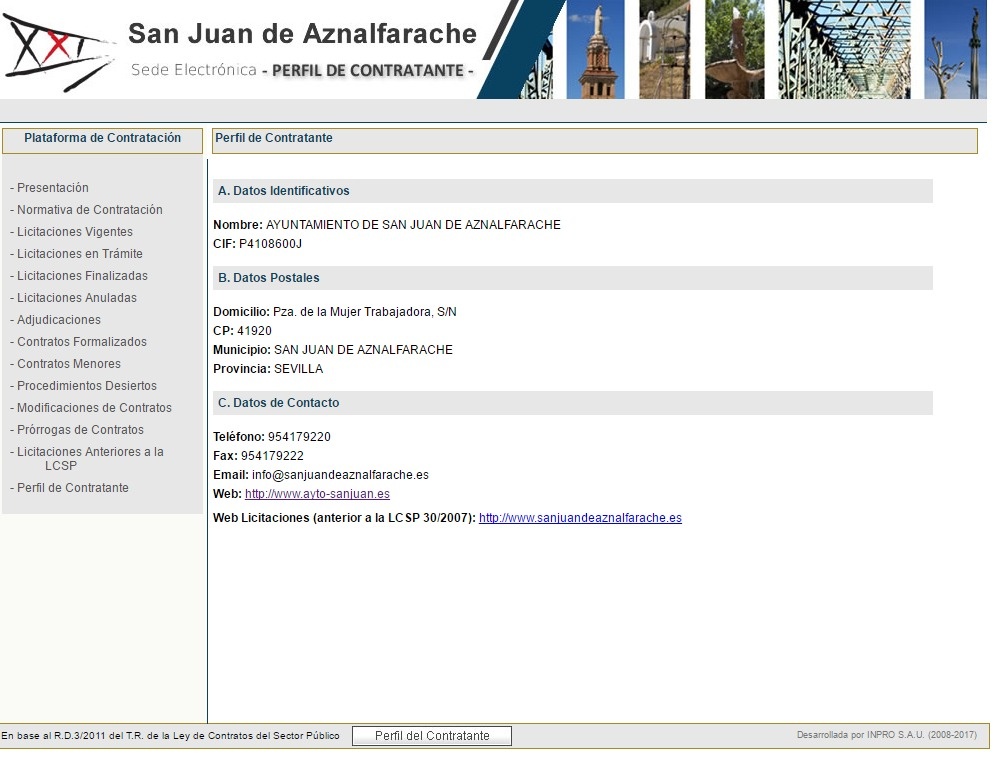Click the church tower header photo
The image size is (995, 766).
595,50
